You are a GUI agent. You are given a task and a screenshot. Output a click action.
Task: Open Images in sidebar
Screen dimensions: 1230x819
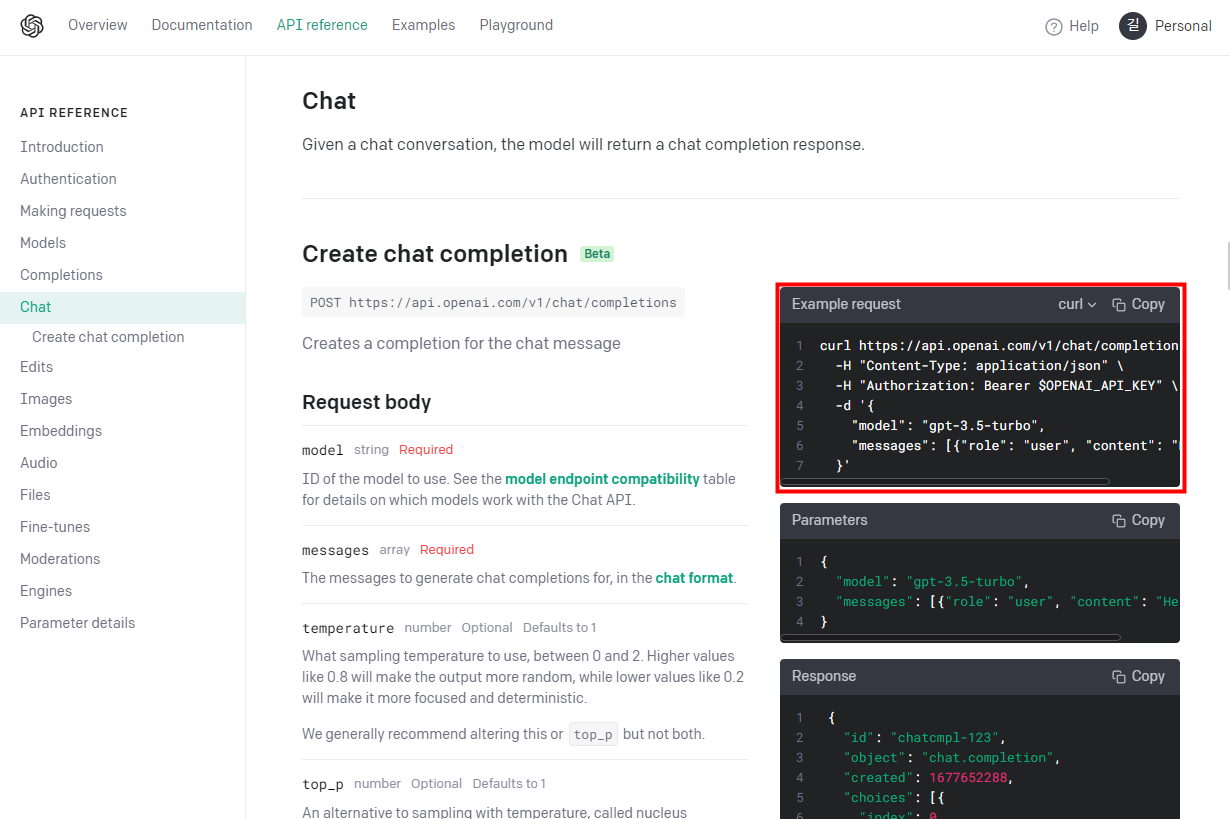pyautogui.click(x=46, y=399)
